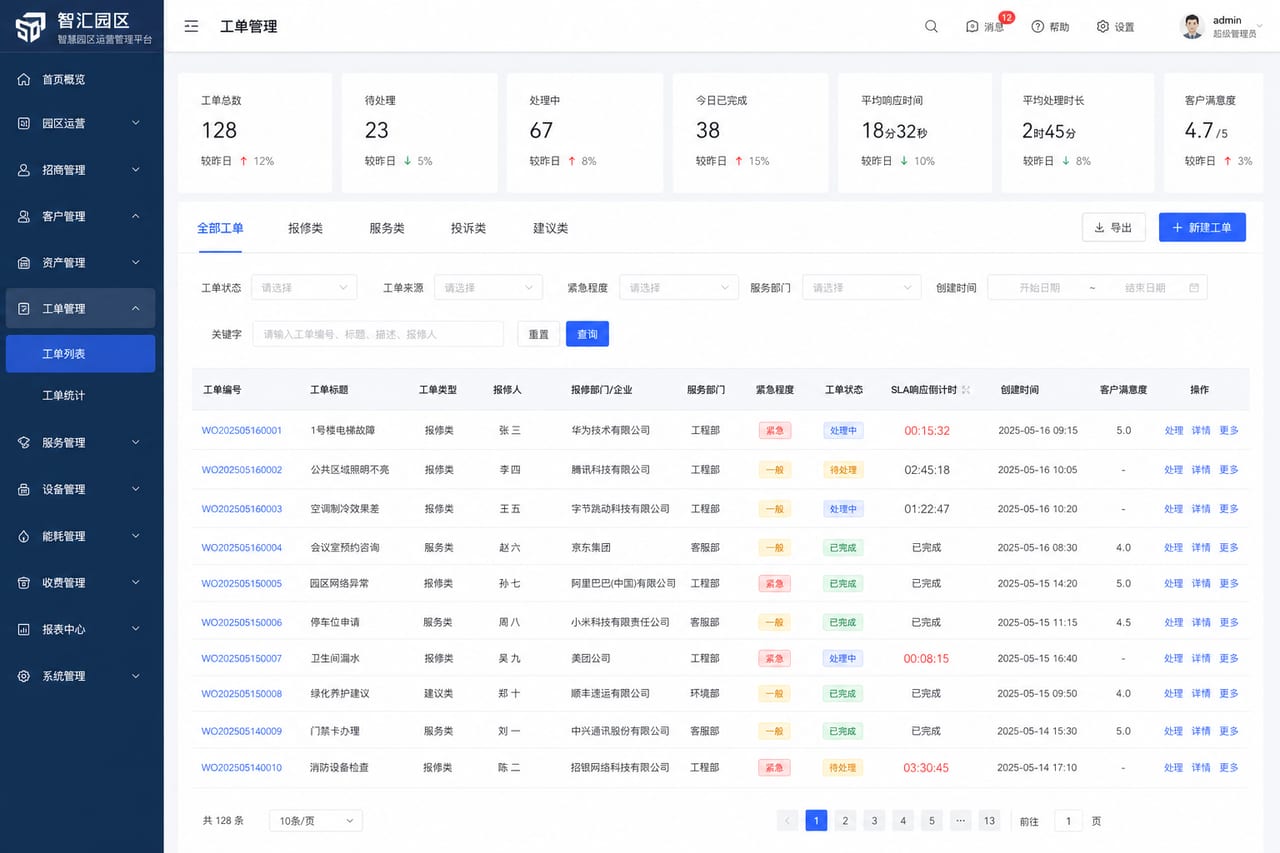This screenshot has height=853, width=1280.
Task: Switch to the 全部工单 tab
Action: 220,228
